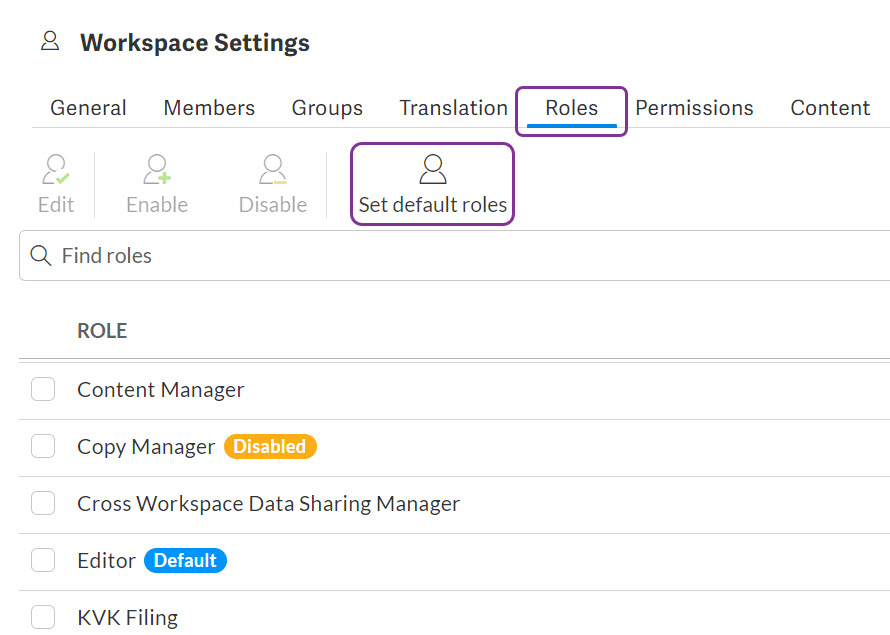The height and width of the screenshot is (635, 890).
Task: Click the ROLE column header
Action: tap(102, 331)
